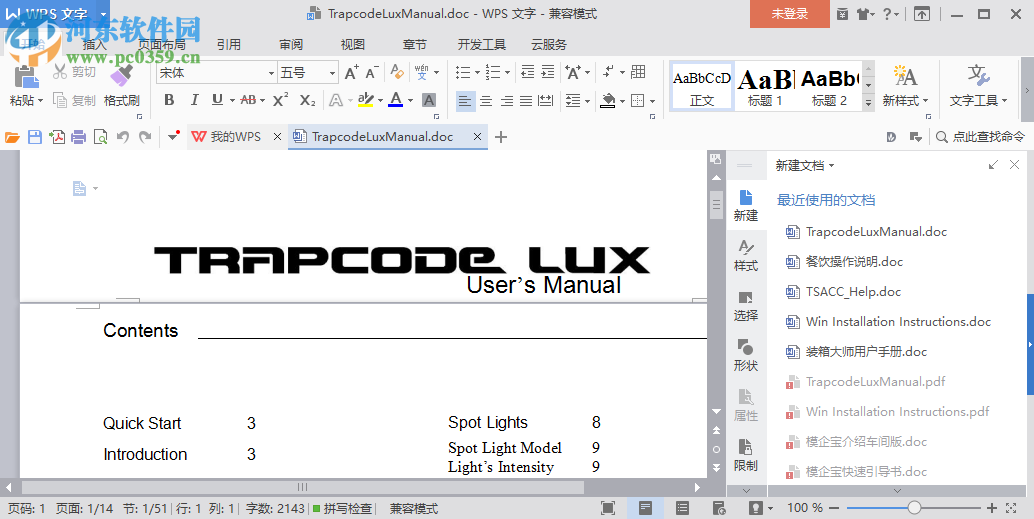1034x519 pixels.
Task: Add a new document tab
Action: tap(501, 137)
